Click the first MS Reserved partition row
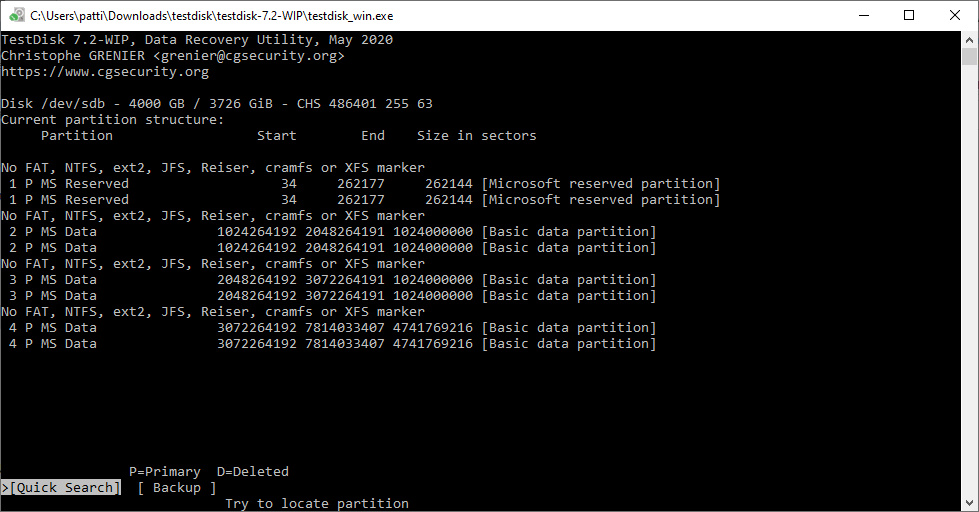This screenshot has height=512, width=979. pos(361,184)
